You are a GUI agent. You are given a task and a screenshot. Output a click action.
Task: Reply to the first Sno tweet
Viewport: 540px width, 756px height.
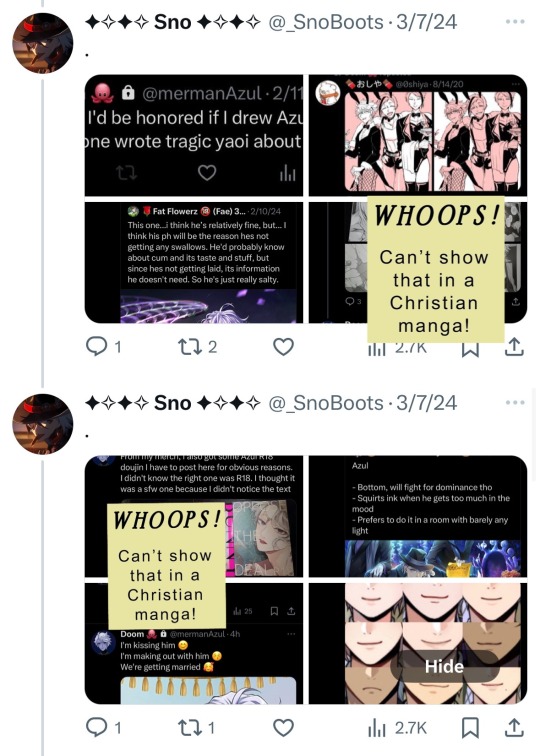click(103, 346)
